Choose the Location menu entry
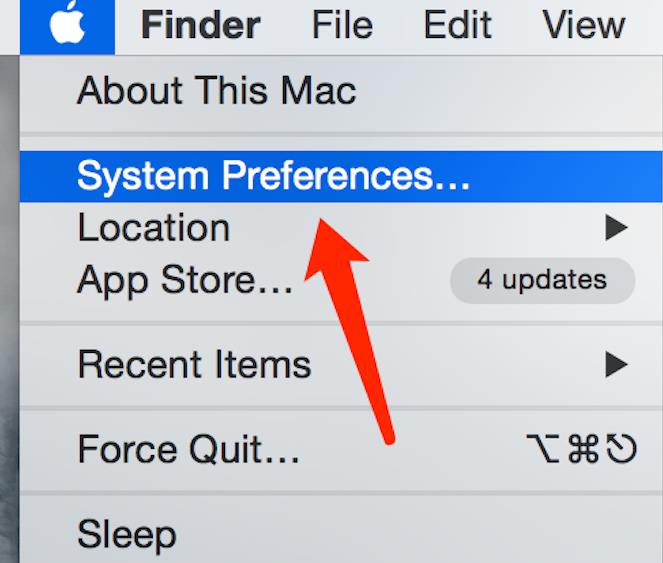This screenshot has height=563, width=663. (x=153, y=228)
